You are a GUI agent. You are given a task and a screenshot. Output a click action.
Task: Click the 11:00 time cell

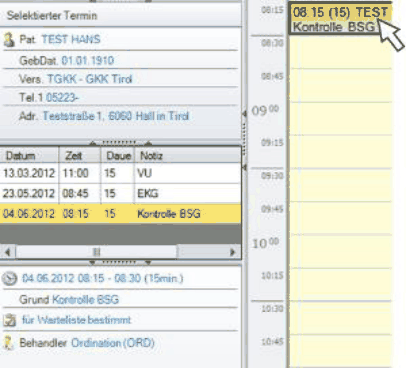point(80,173)
